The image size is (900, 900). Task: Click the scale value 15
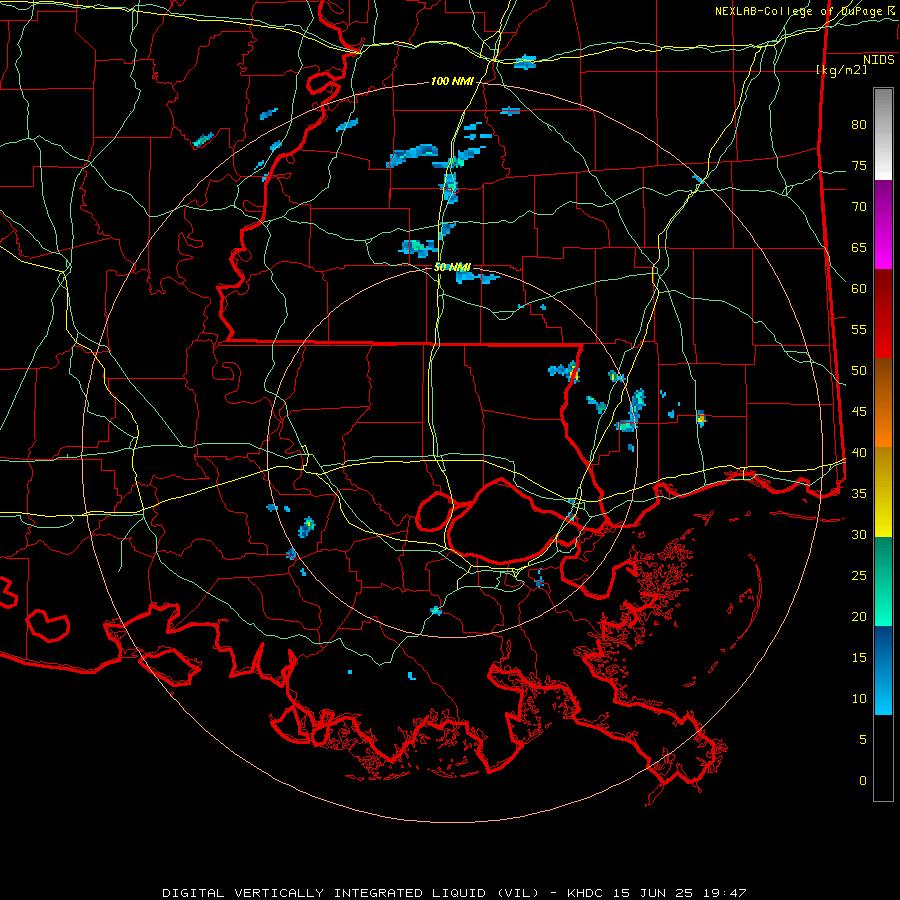pos(859,658)
